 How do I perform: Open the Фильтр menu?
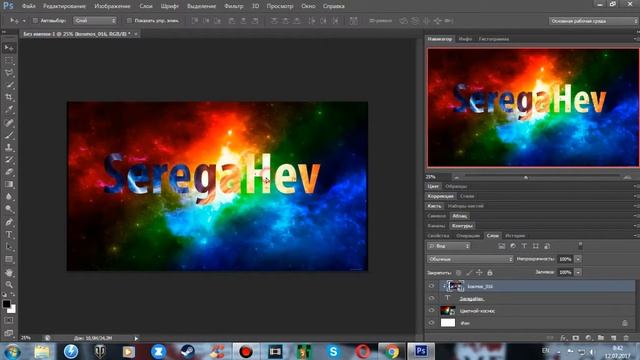click(x=233, y=6)
